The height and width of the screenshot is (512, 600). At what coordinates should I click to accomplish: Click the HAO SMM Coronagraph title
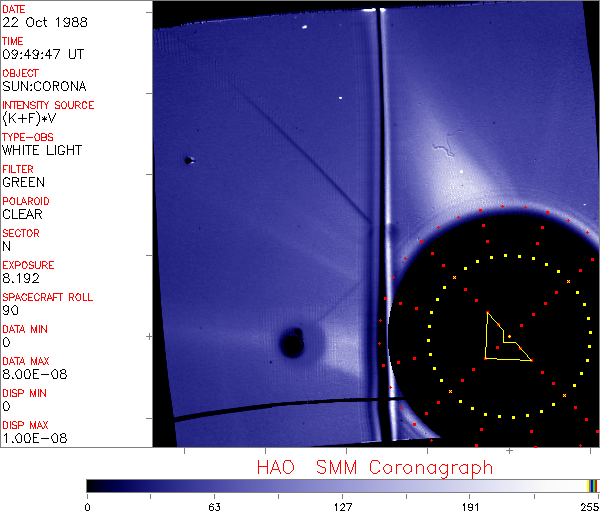click(x=374, y=467)
